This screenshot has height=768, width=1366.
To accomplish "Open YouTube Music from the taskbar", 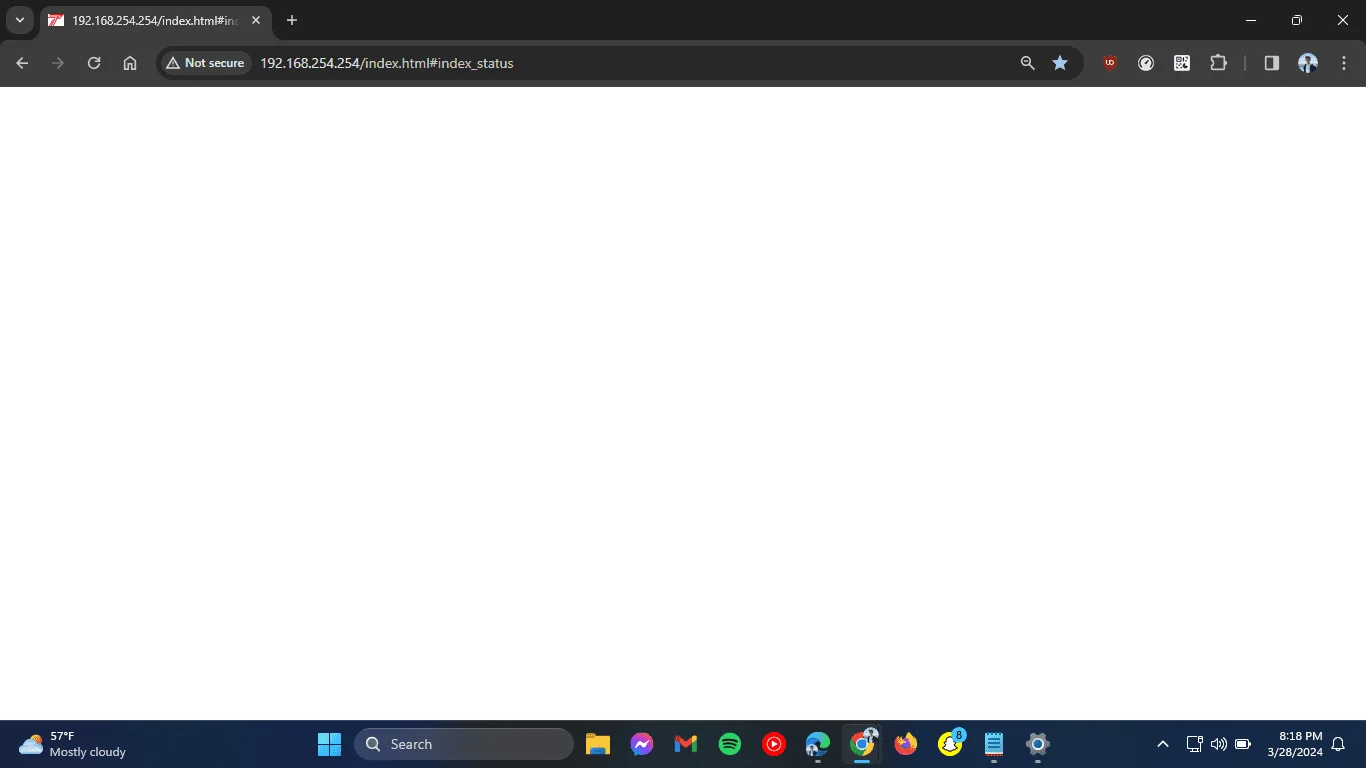I will 774,744.
